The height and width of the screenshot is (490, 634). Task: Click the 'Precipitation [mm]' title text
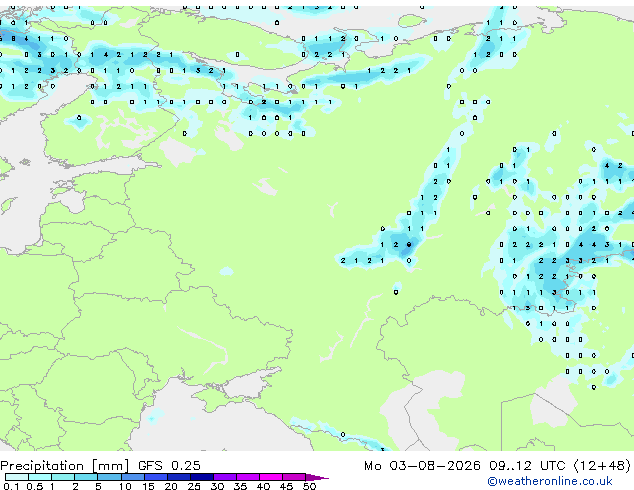click(65, 466)
